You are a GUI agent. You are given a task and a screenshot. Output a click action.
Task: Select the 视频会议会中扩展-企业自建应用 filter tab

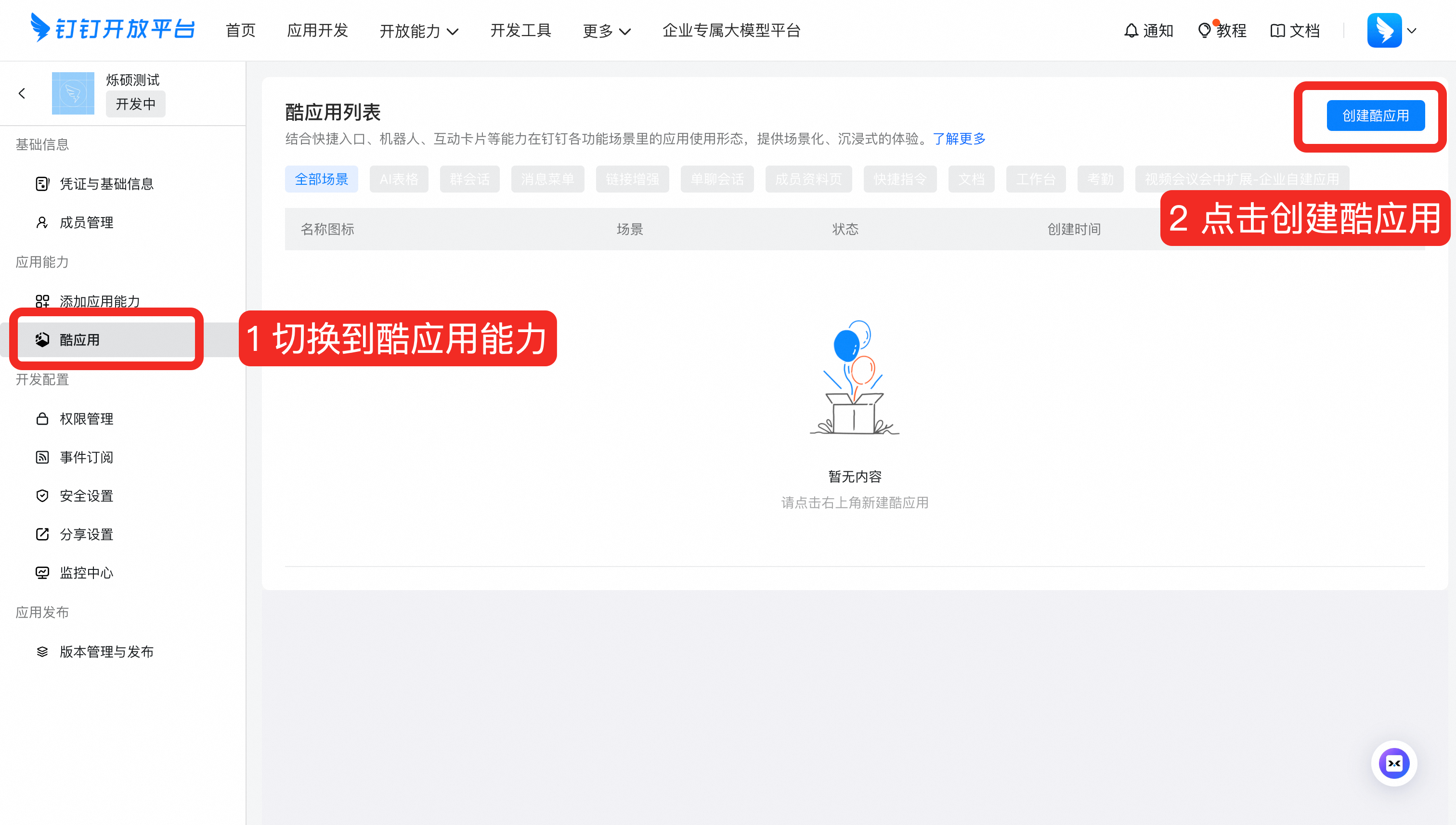pyautogui.click(x=1242, y=179)
